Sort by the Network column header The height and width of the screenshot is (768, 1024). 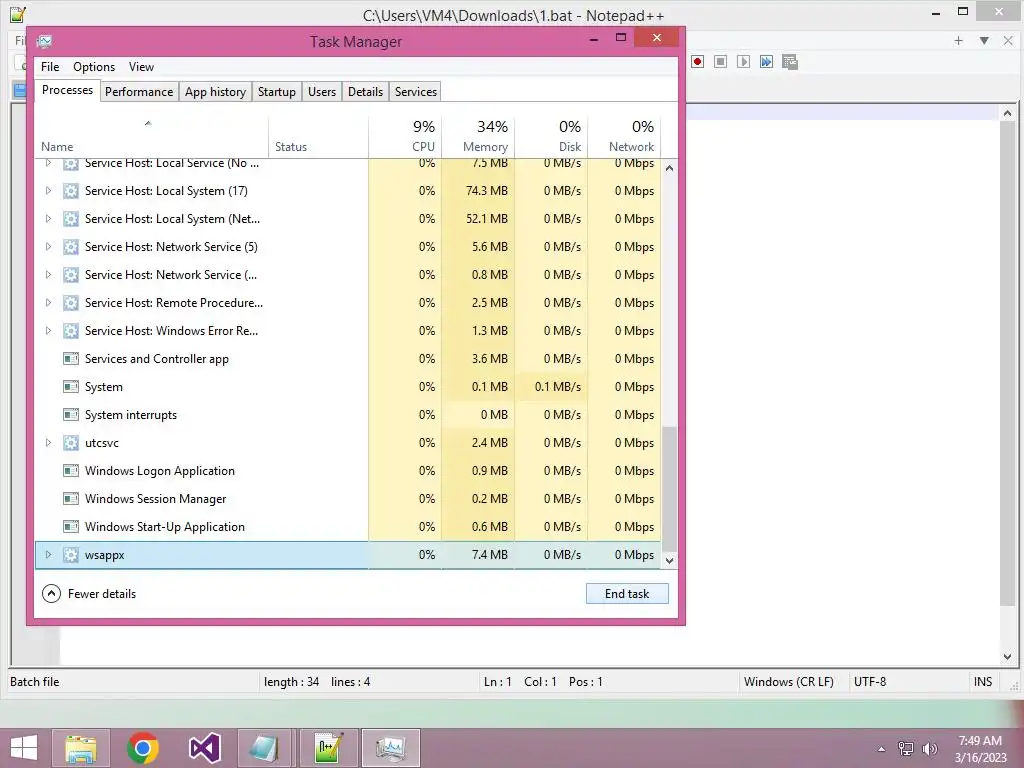(x=624, y=136)
